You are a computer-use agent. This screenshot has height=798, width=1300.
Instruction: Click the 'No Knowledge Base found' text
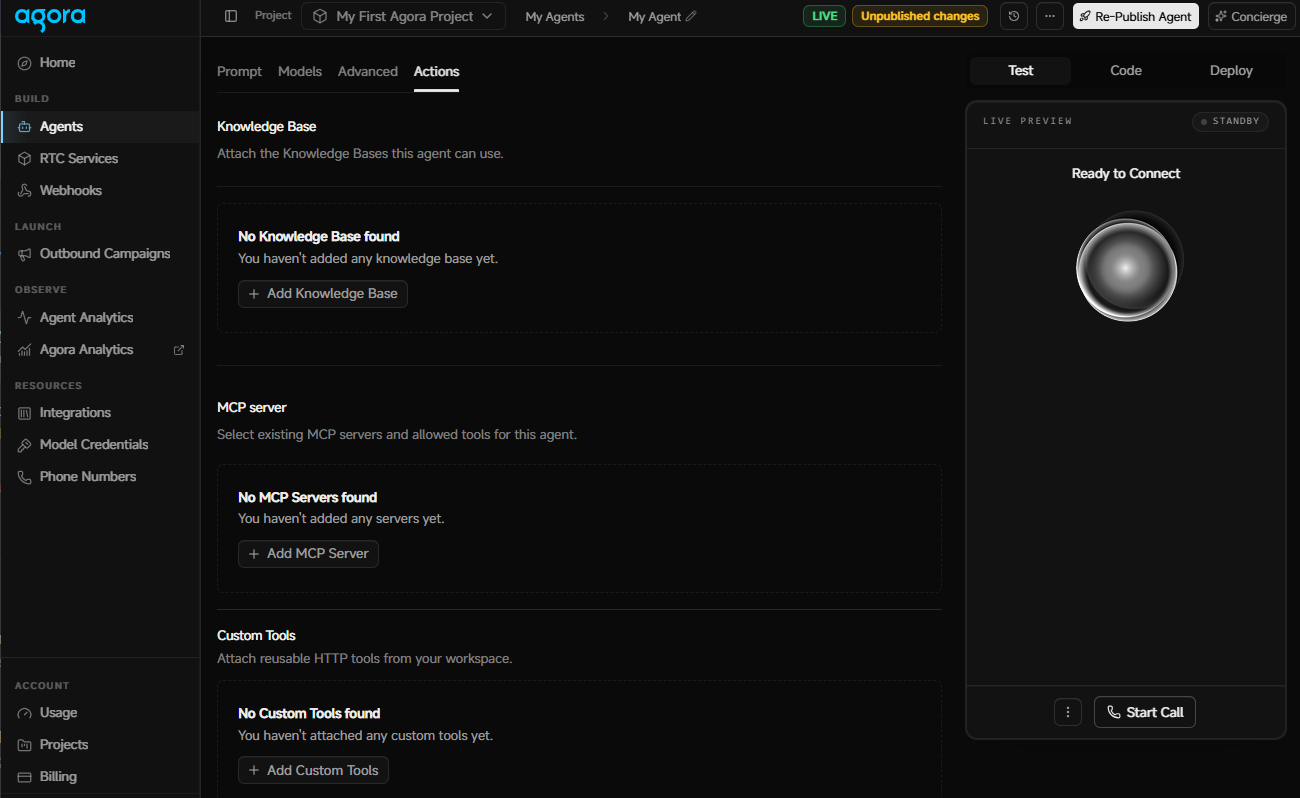coord(319,237)
